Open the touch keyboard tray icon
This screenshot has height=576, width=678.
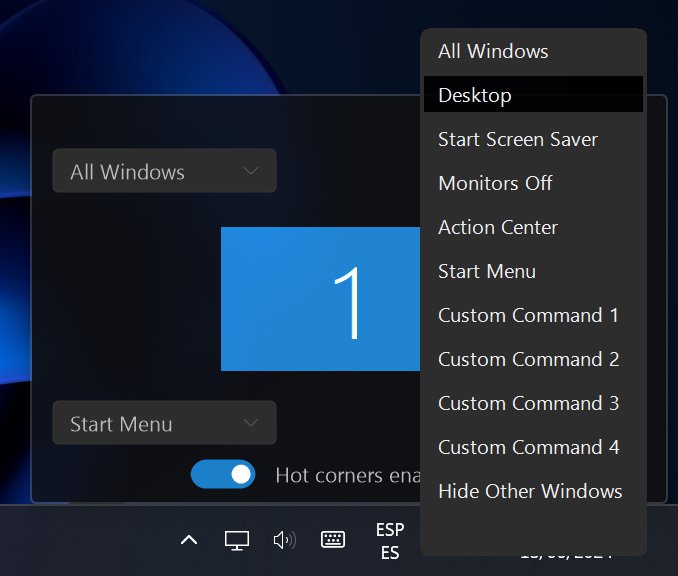pos(333,540)
